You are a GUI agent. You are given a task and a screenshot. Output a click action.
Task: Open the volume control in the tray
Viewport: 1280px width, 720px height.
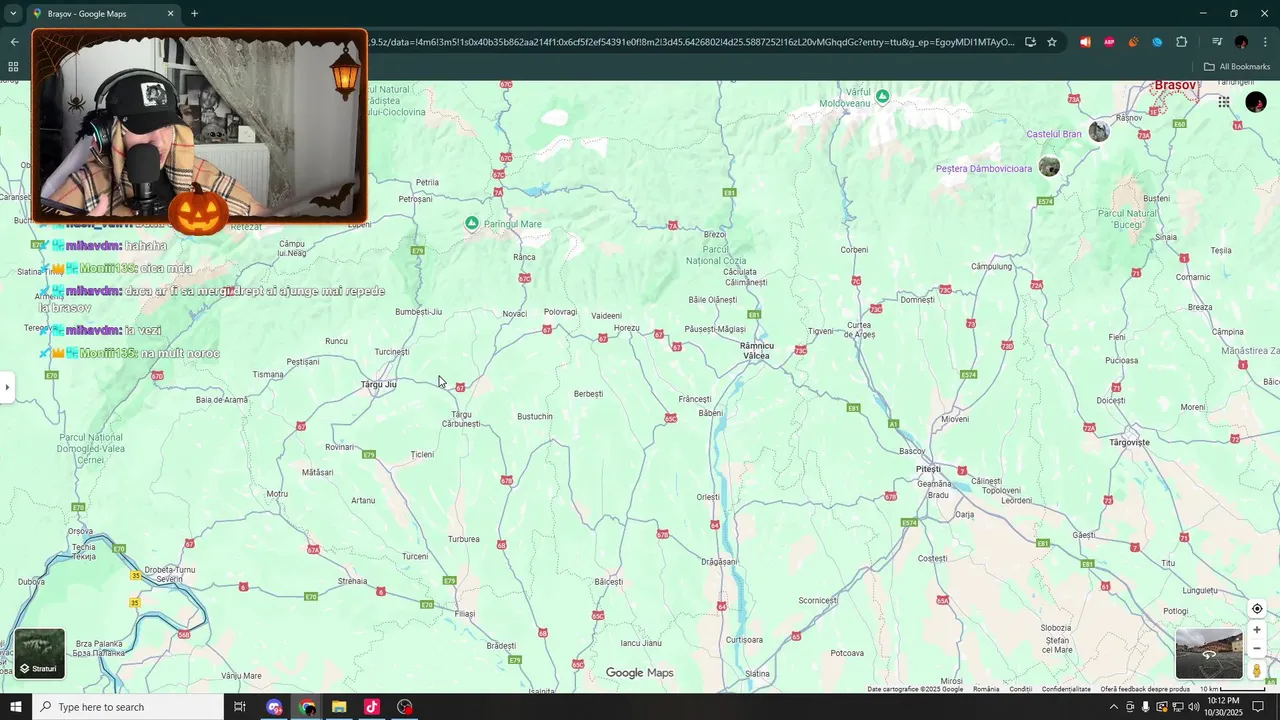tap(1193, 707)
